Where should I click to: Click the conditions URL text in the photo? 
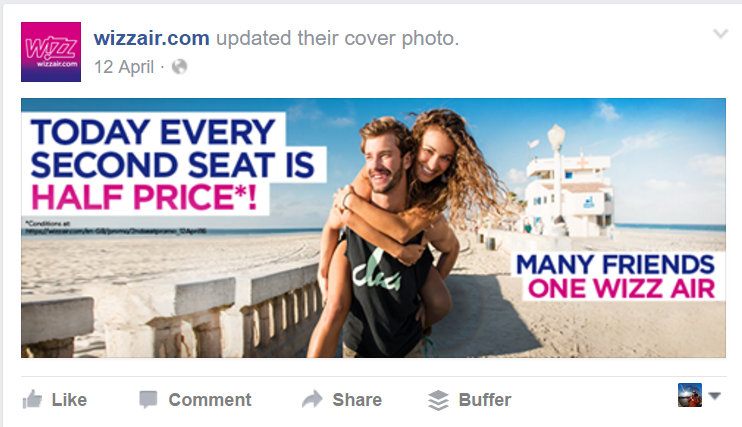pyautogui.click(x=116, y=231)
